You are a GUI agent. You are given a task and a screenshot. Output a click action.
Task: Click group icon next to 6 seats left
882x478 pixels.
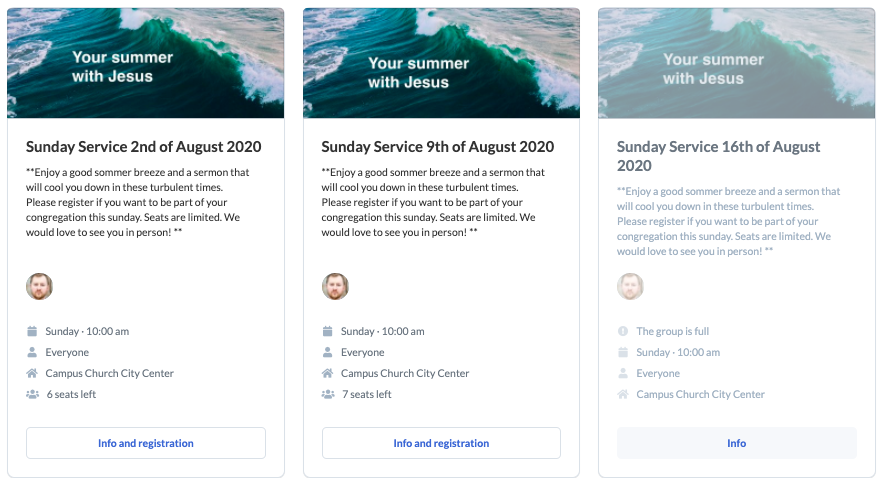coord(33,394)
